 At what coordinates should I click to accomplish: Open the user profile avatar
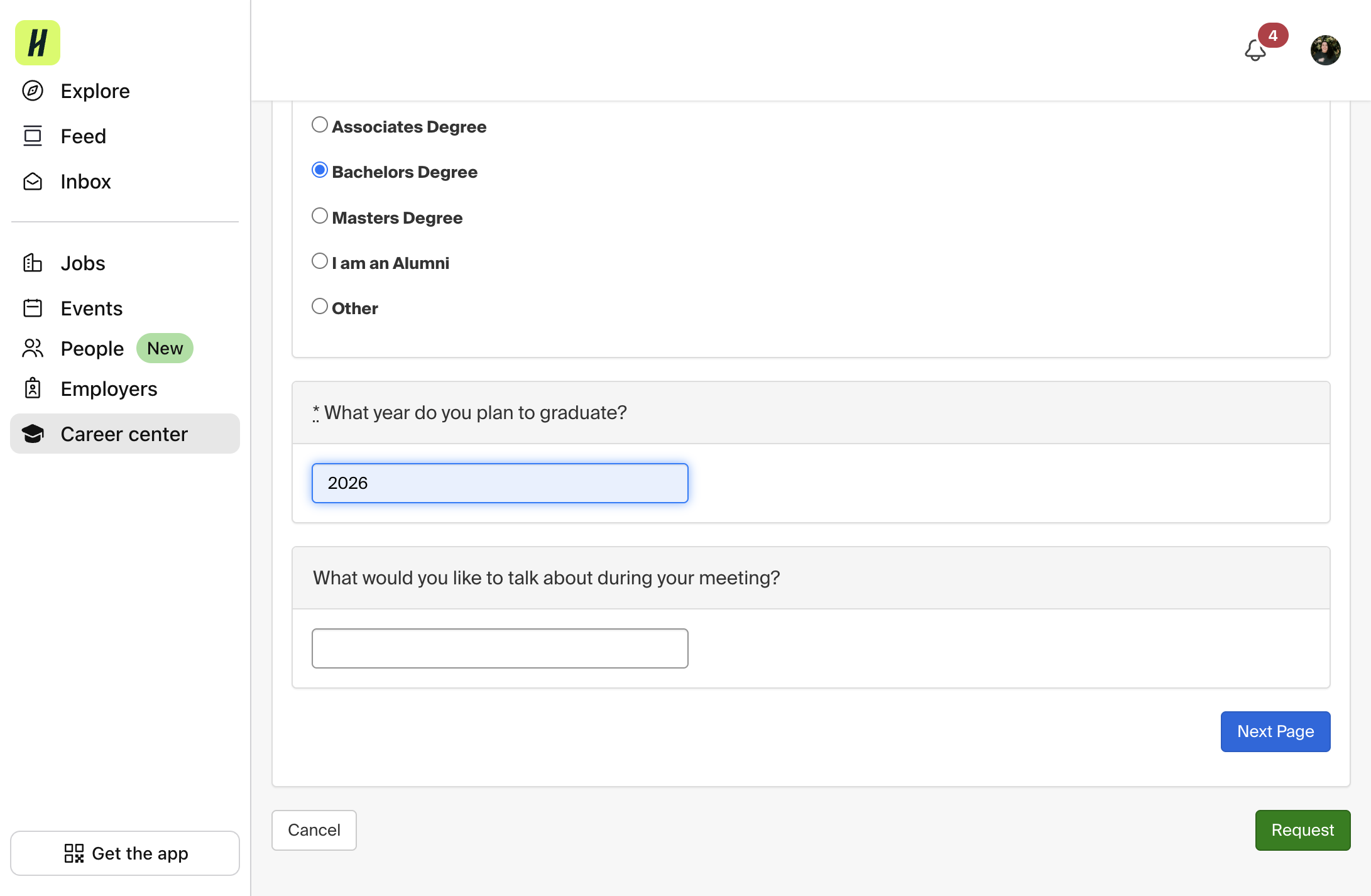(x=1326, y=50)
